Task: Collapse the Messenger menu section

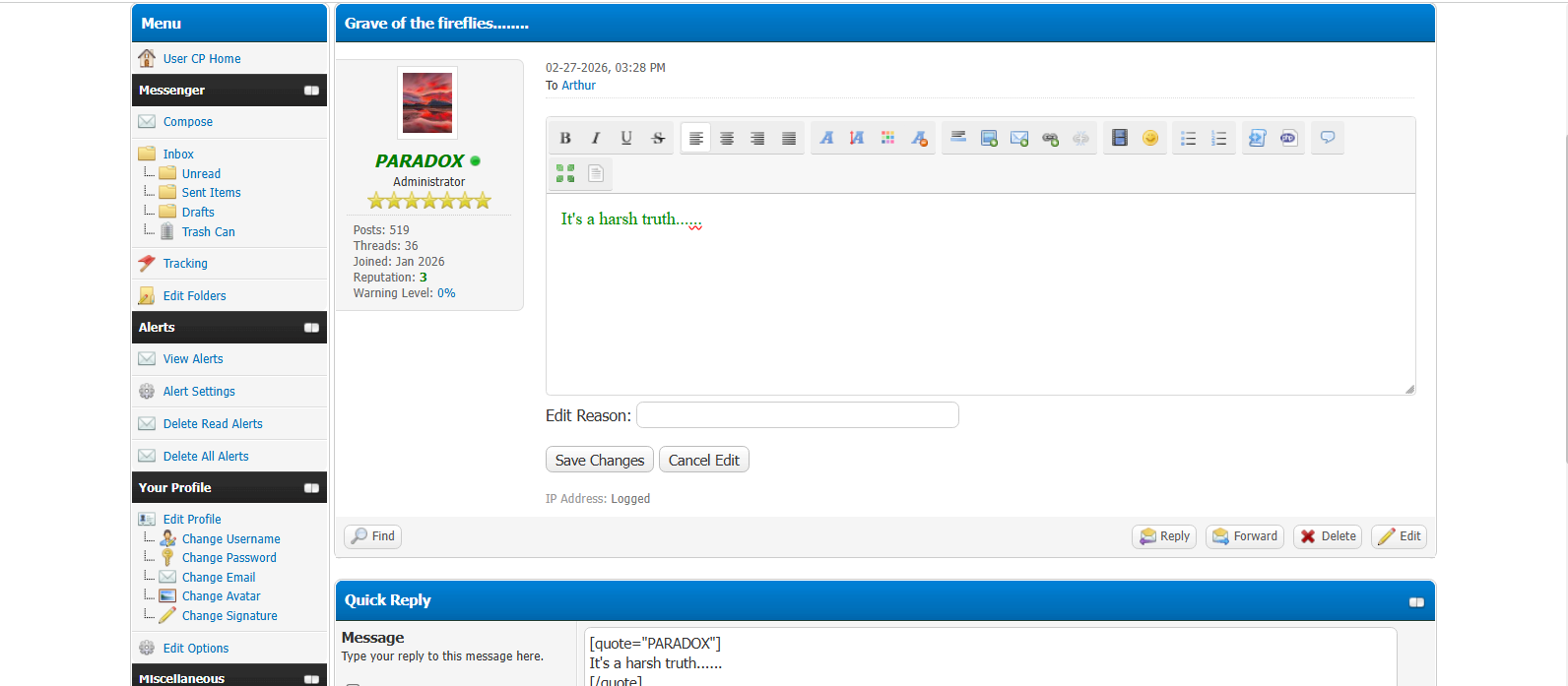Action: point(311,91)
